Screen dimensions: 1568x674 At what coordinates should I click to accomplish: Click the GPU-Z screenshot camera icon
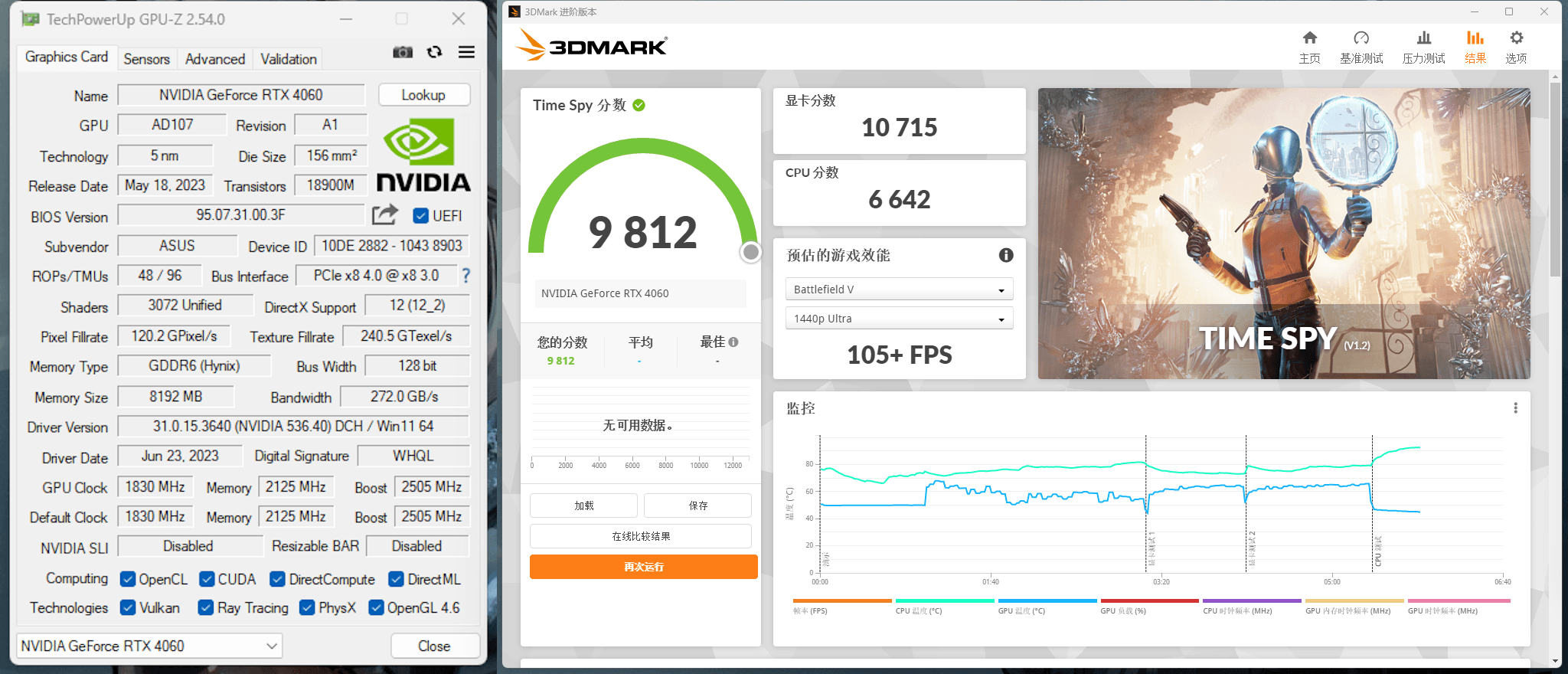tap(403, 52)
